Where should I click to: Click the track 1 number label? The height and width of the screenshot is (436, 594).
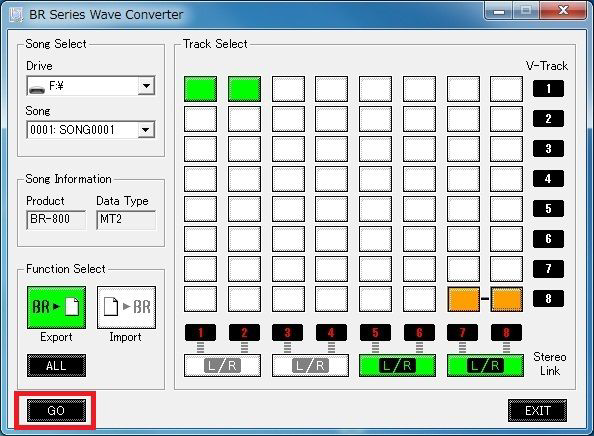pos(200,333)
